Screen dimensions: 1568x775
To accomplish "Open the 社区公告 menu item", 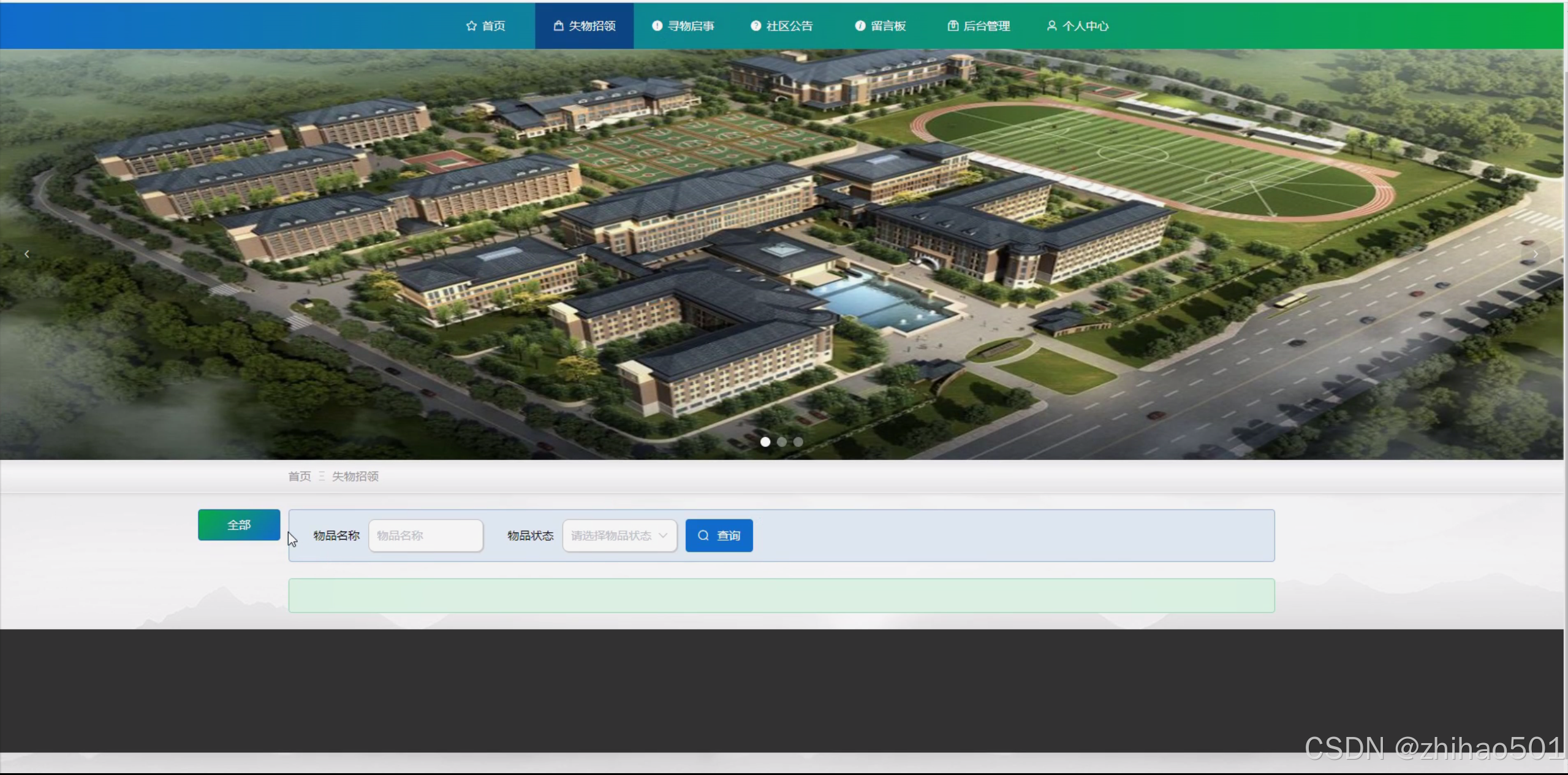I will pos(789,26).
